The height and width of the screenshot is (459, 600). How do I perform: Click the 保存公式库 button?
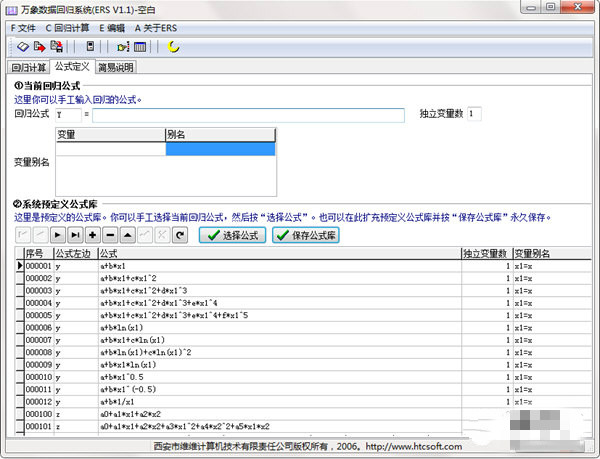coord(306,235)
